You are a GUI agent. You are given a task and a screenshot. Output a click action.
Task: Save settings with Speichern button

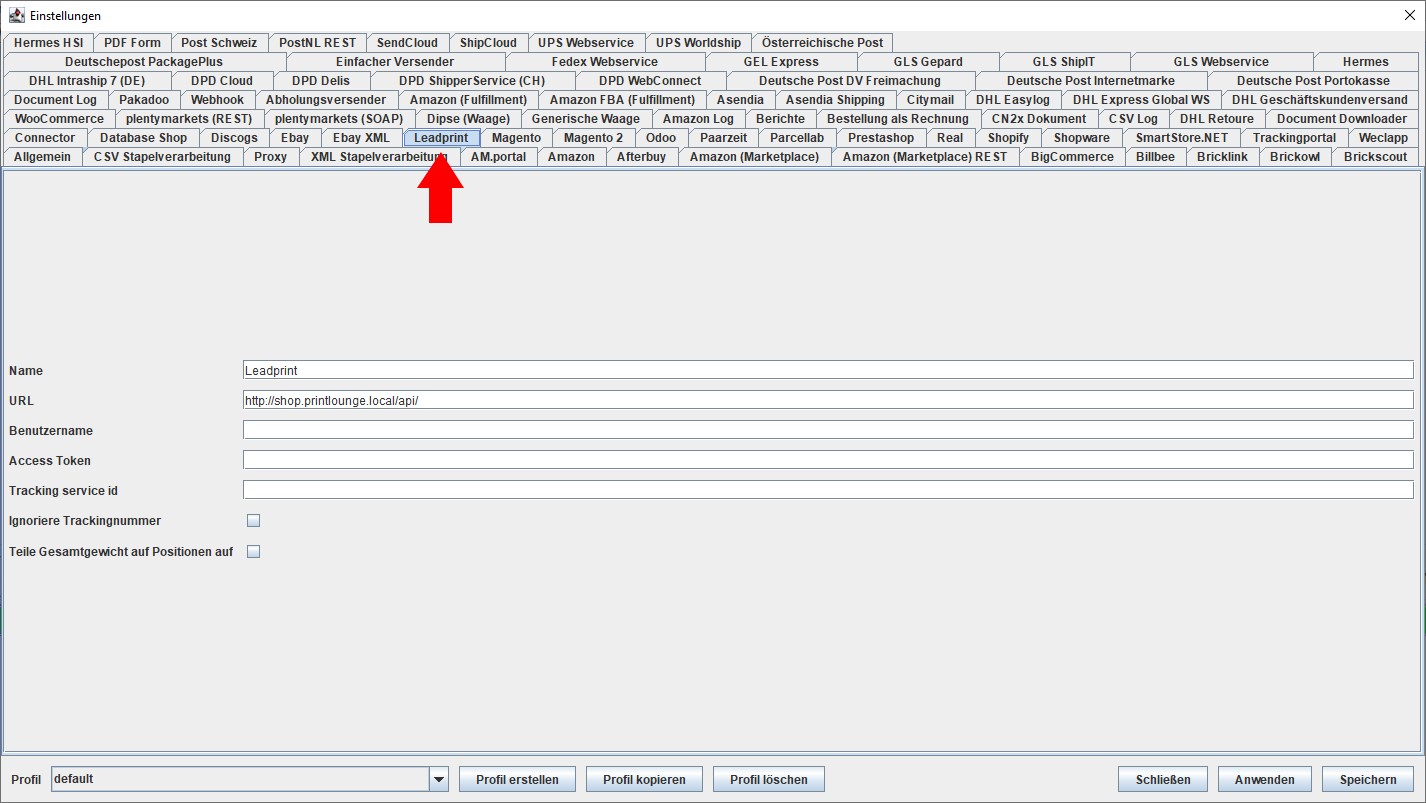click(x=1368, y=779)
